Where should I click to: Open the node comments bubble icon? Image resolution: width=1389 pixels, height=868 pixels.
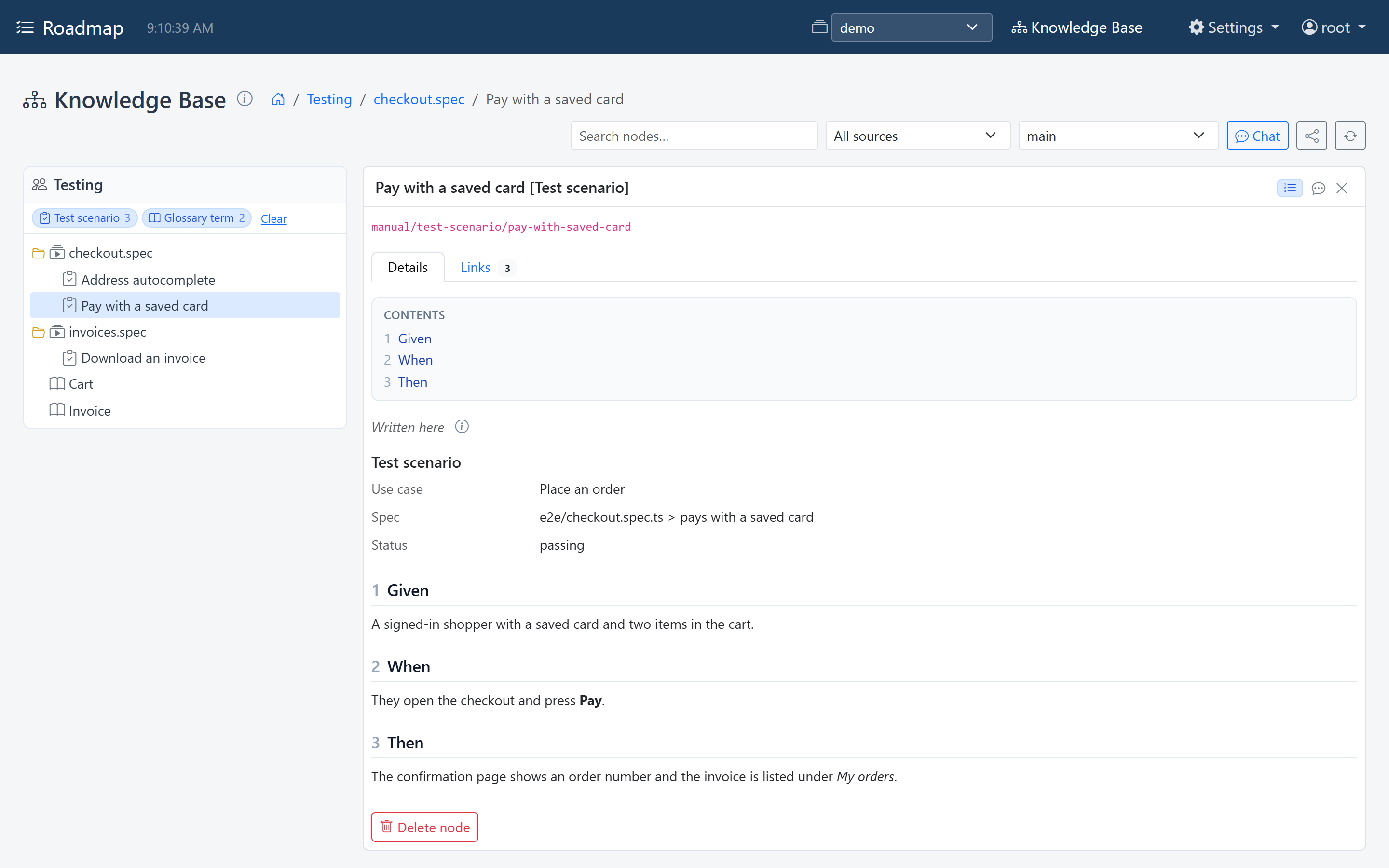[x=1319, y=188]
